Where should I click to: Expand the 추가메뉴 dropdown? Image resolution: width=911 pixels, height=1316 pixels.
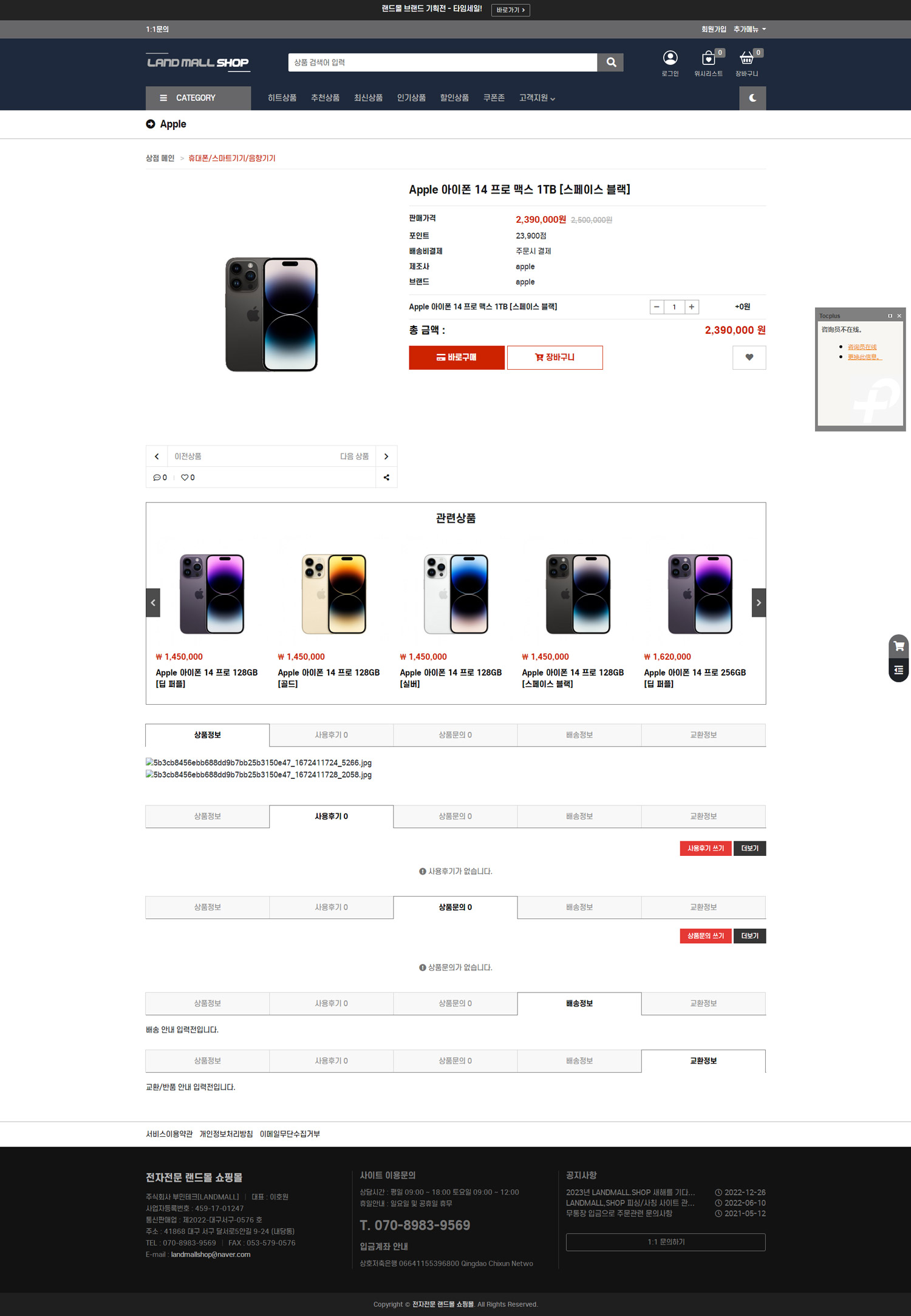749,29
